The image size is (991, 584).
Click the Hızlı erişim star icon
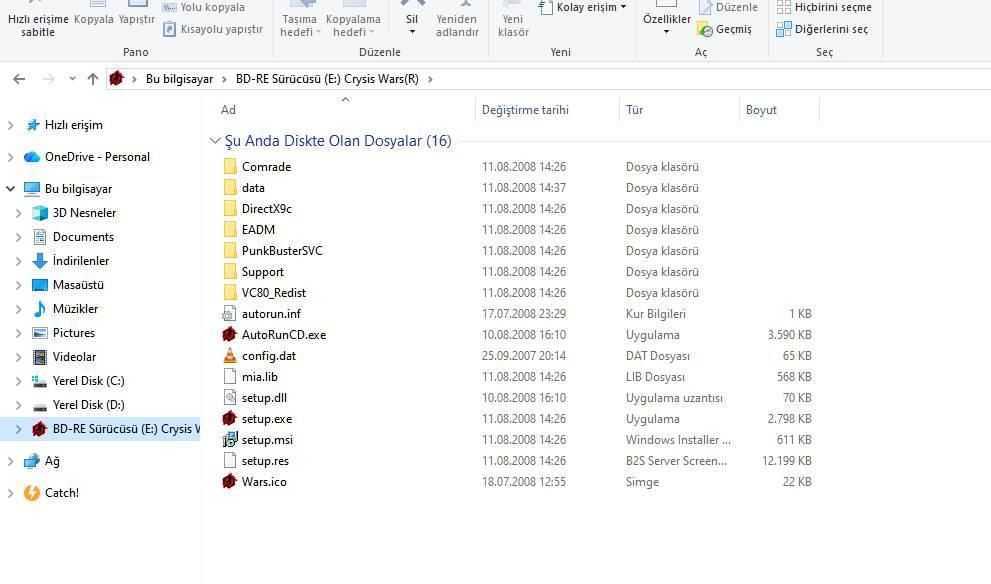click(32, 125)
